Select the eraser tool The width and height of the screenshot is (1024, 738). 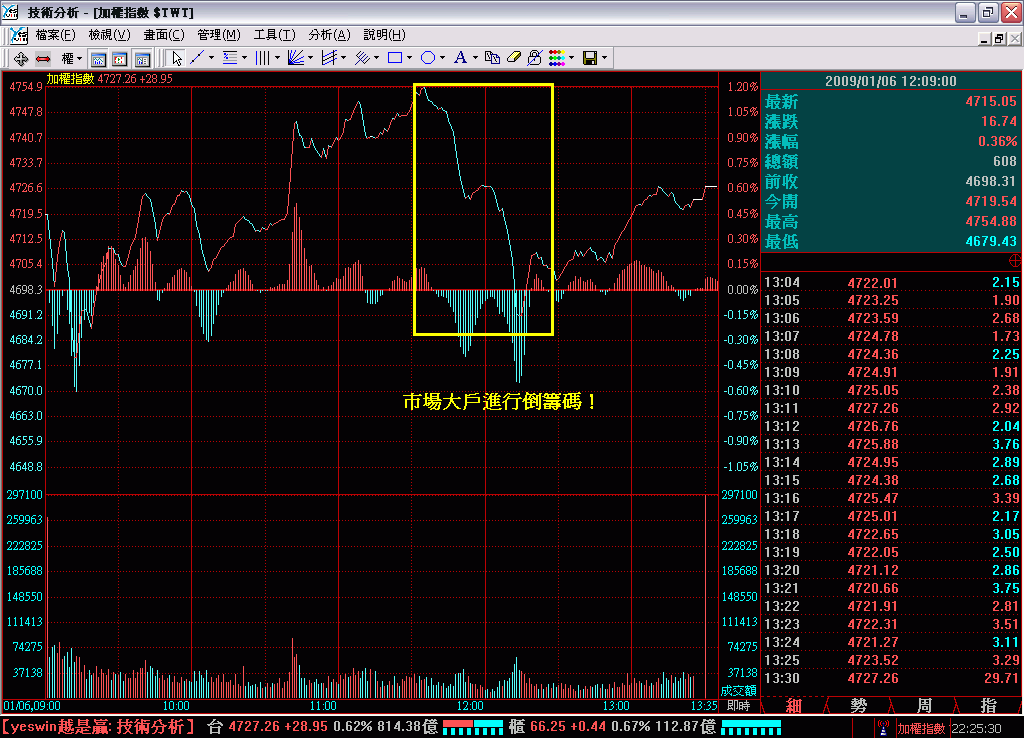(x=513, y=59)
